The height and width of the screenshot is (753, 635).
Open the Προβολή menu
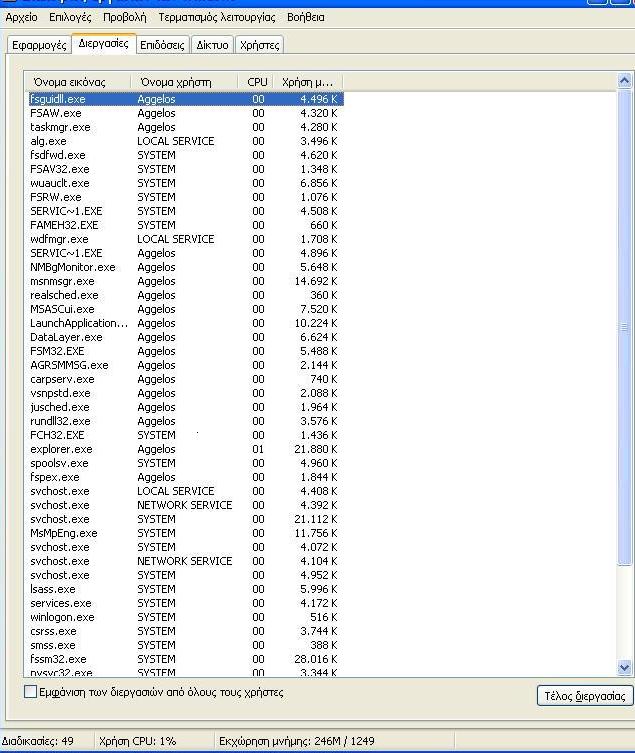click(124, 17)
